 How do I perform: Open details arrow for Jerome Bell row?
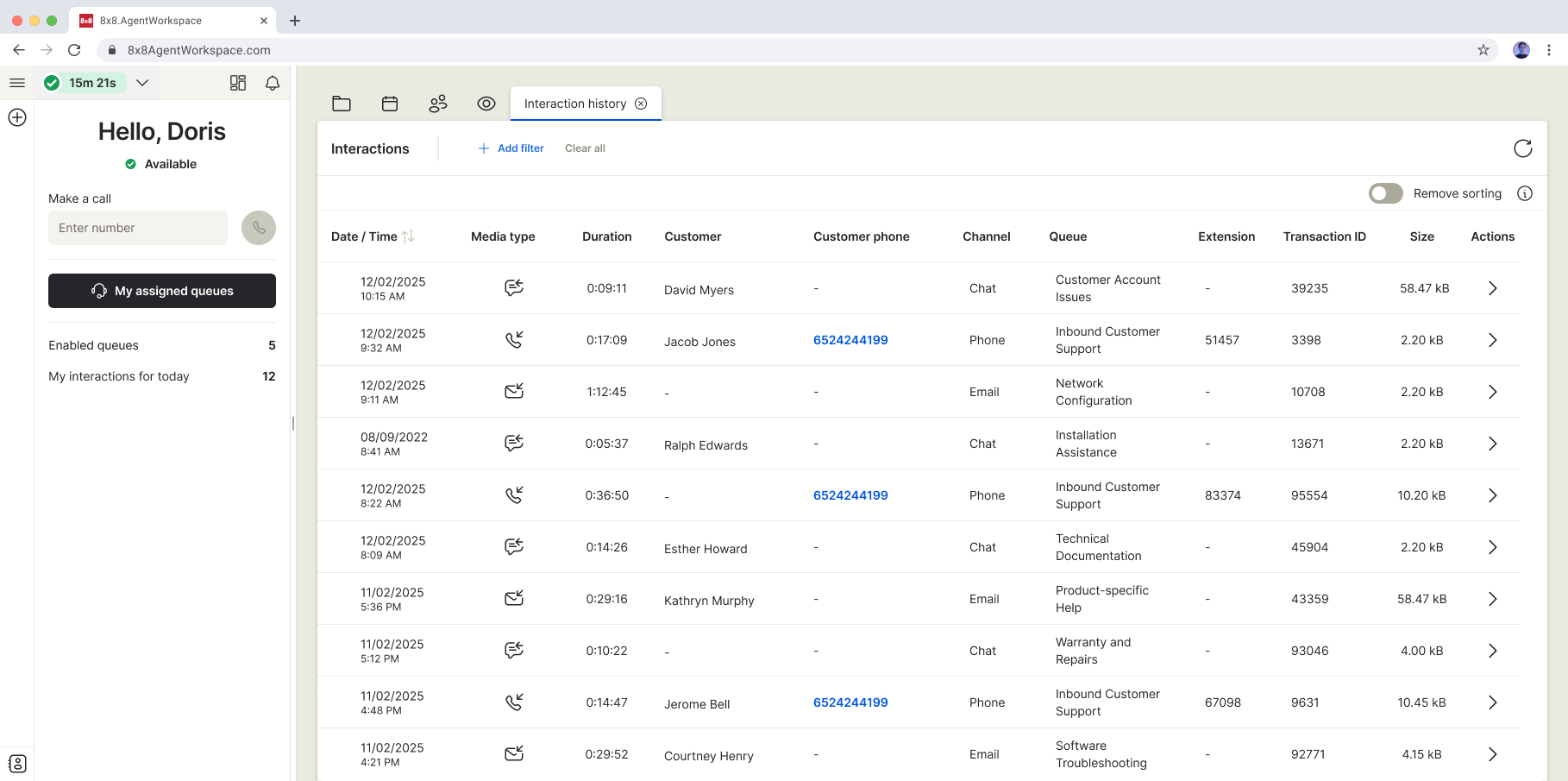pos(1492,702)
